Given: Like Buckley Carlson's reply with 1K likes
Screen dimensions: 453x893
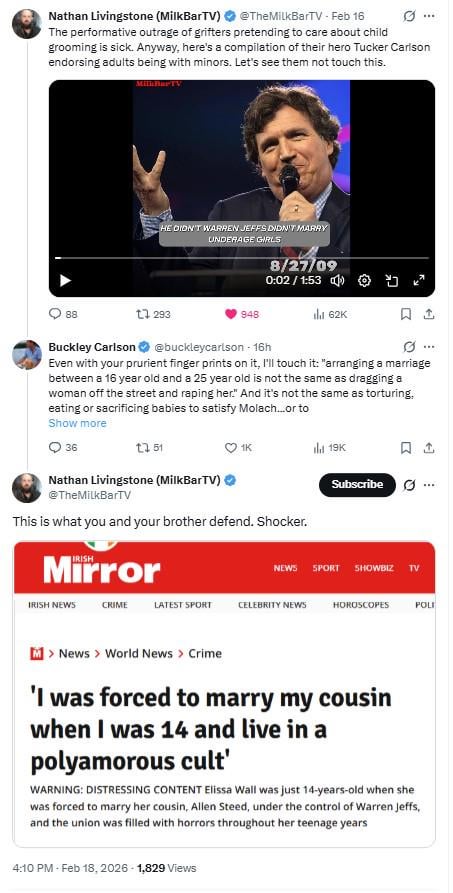Looking at the screenshot, I should [230, 448].
